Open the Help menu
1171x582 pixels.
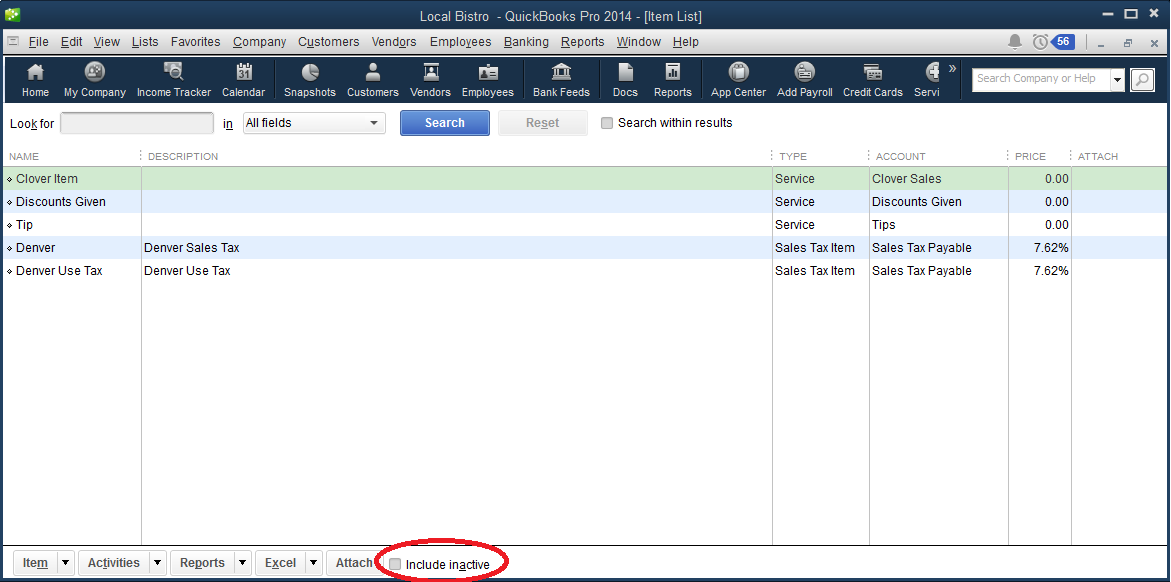pyautogui.click(x=686, y=42)
